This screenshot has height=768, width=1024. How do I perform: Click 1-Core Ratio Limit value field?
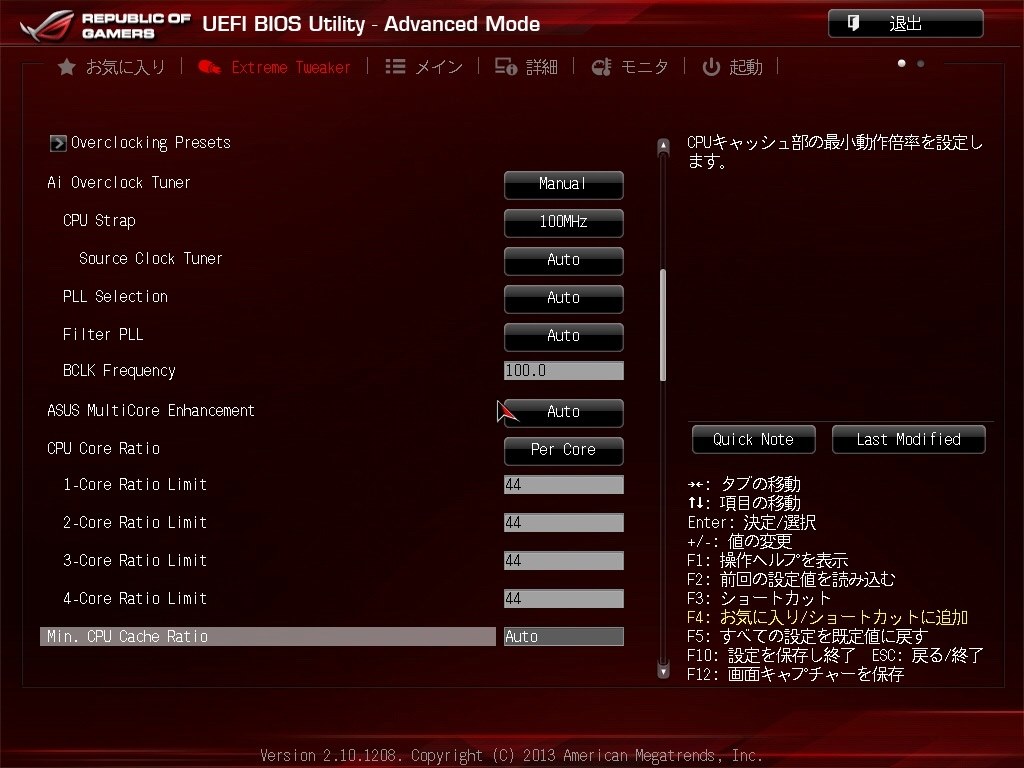pos(564,485)
